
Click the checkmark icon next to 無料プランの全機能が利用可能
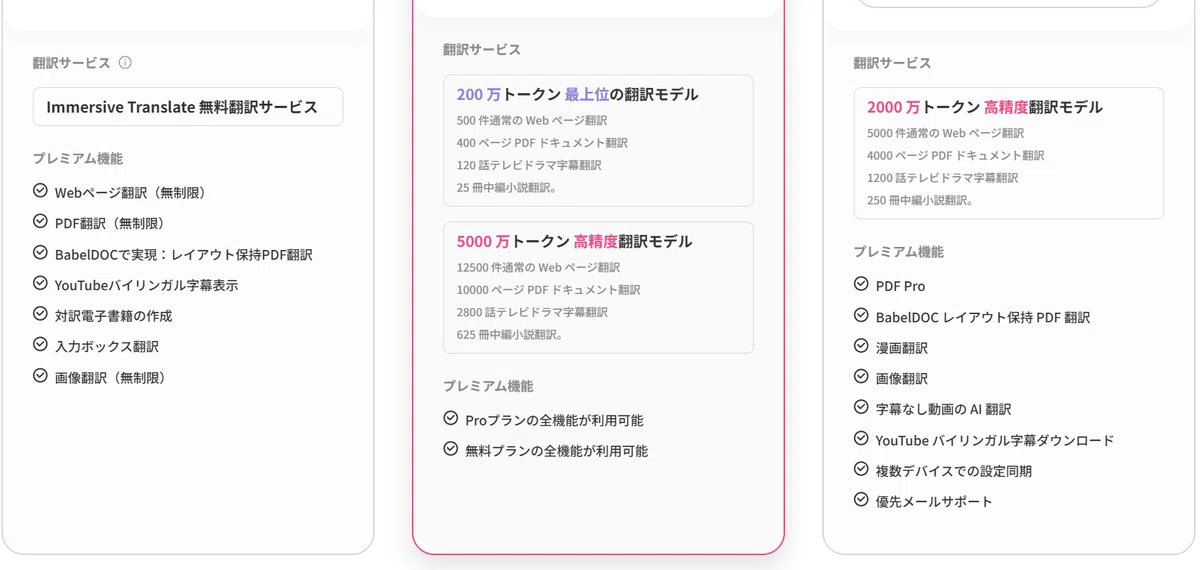[x=451, y=449]
